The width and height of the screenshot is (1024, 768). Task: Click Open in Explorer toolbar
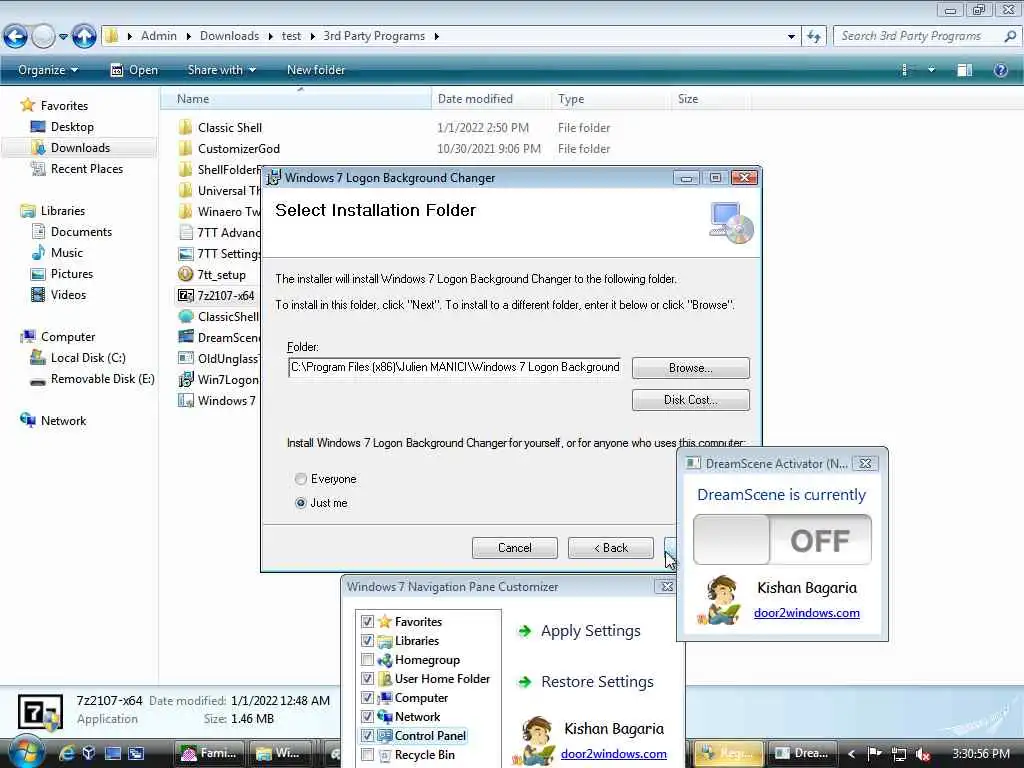pyautogui.click(x=134, y=70)
